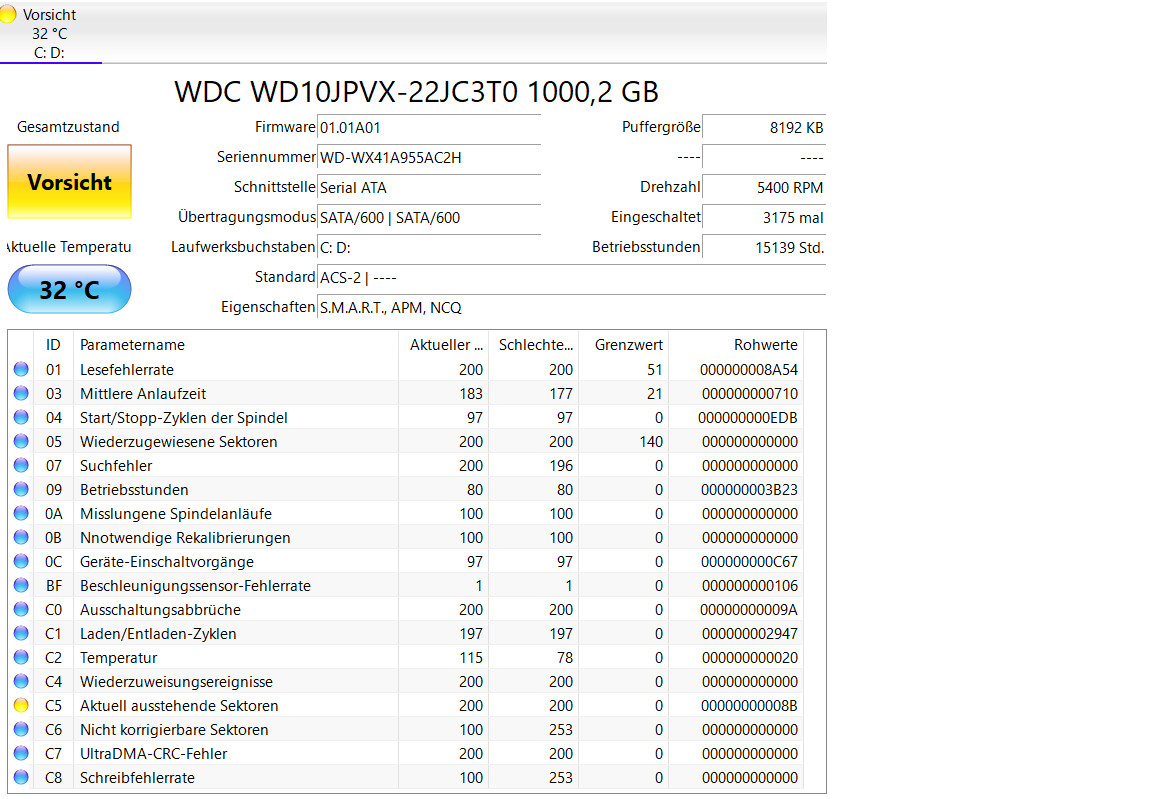Click the serial number field WD-WX41A955AC2H

pyautogui.click(x=429, y=158)
